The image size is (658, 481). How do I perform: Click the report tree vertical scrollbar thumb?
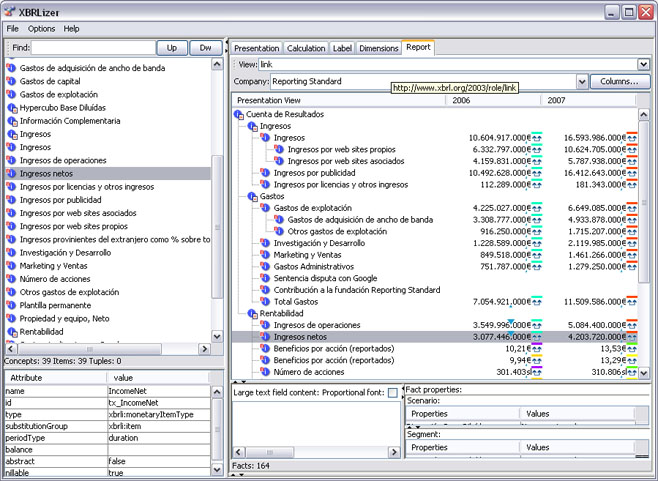pos(643,201)
